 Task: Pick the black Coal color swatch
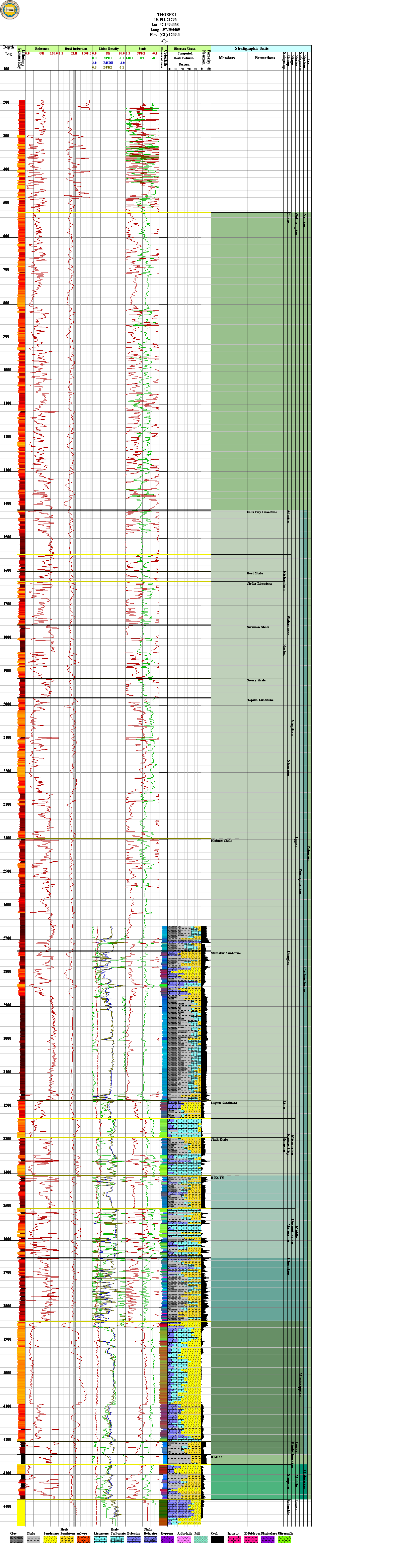point(217,1539)
